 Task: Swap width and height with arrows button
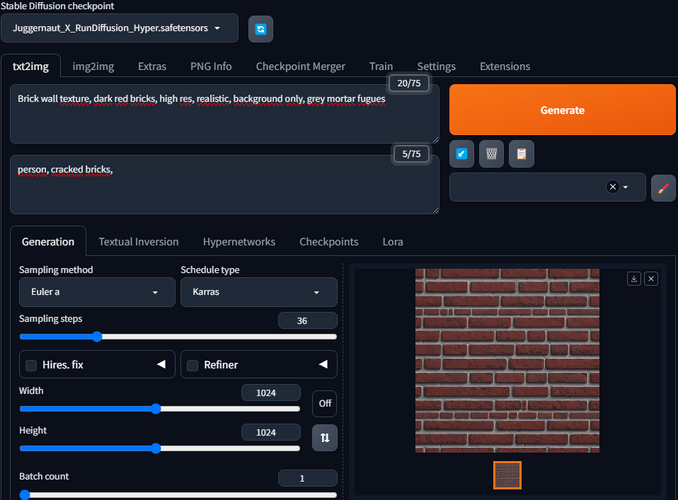point(325,438)
